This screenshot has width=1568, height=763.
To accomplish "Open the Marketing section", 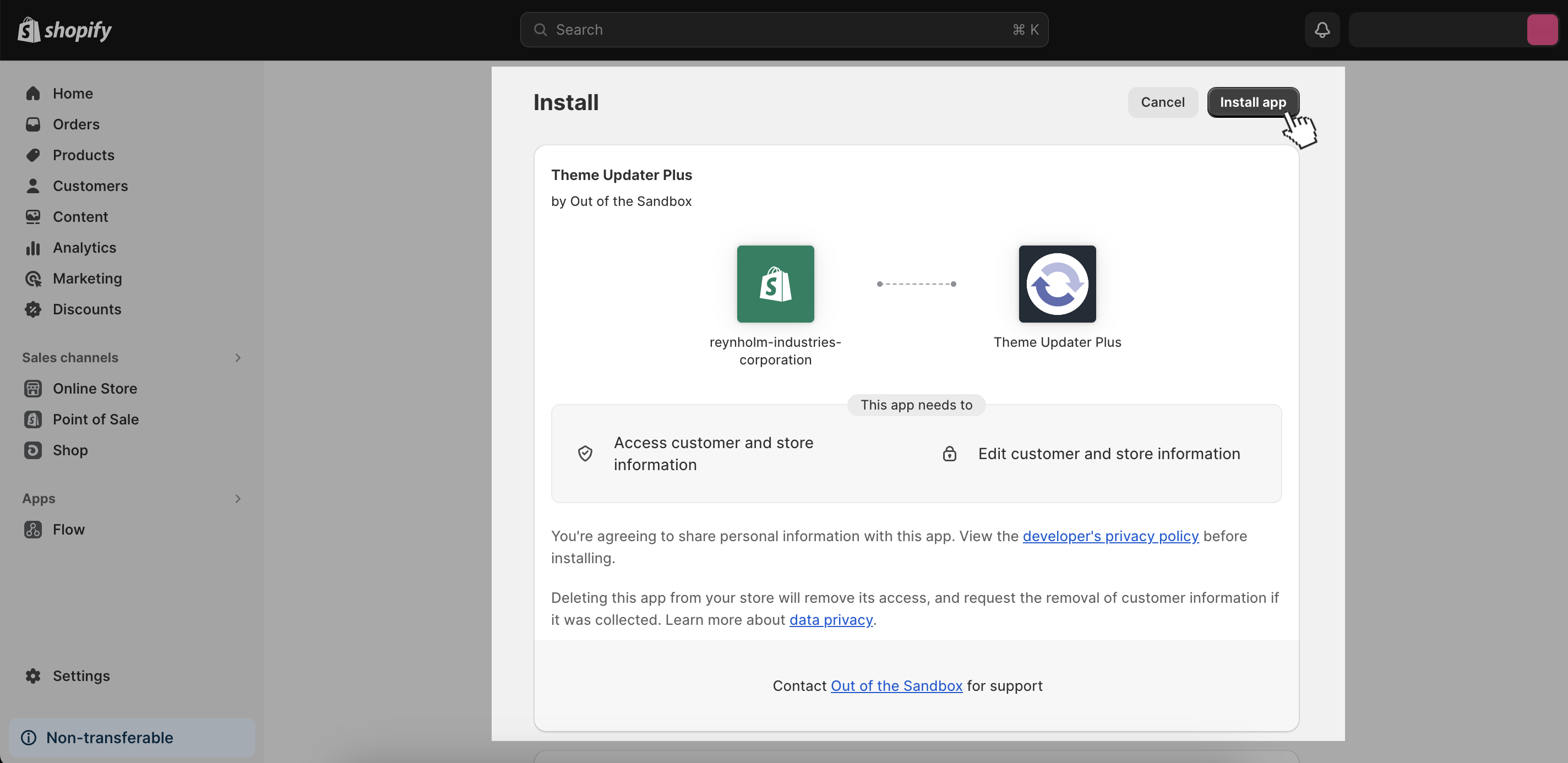I will pos(87,278).
